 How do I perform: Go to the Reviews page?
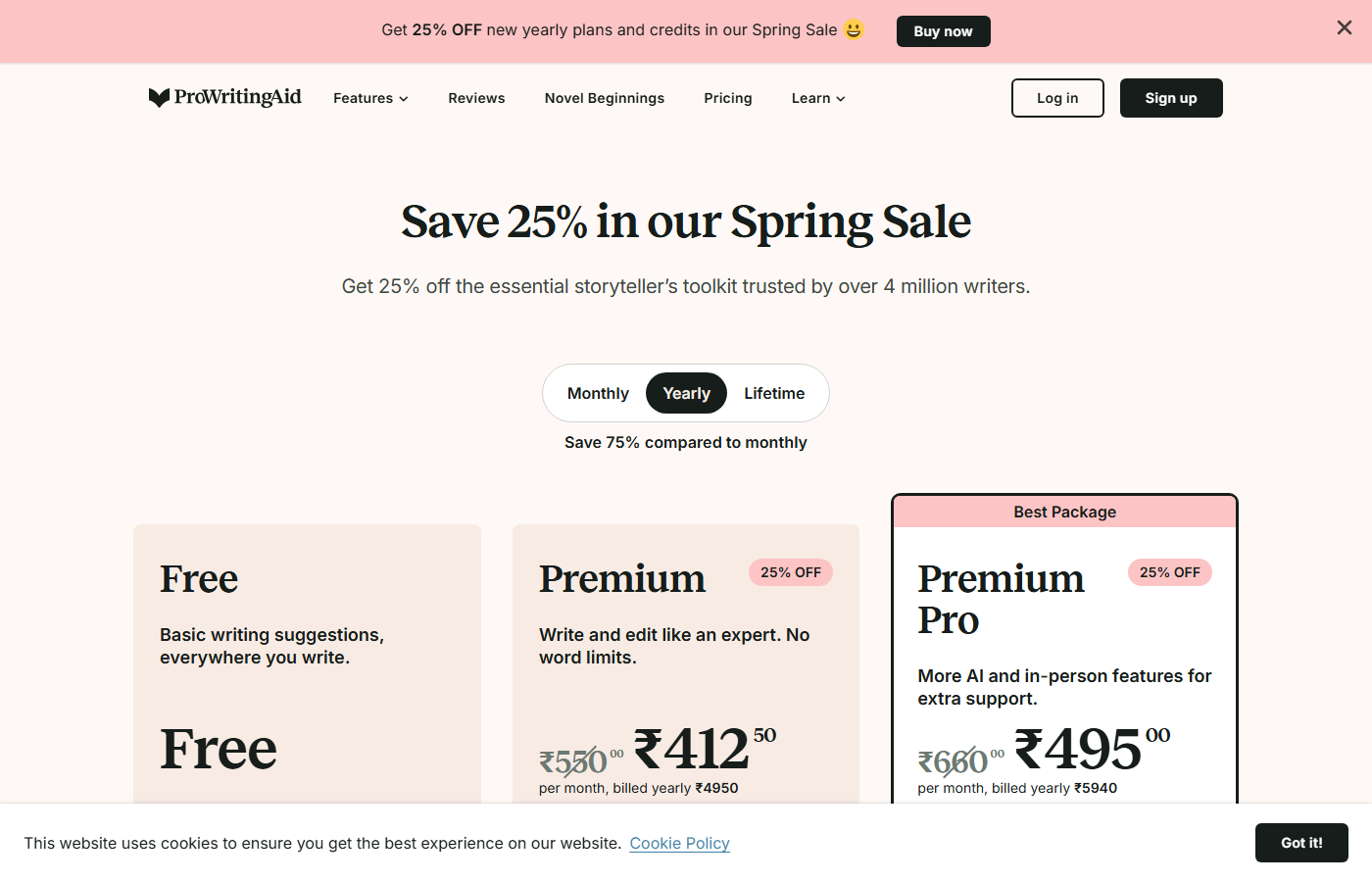476,98
